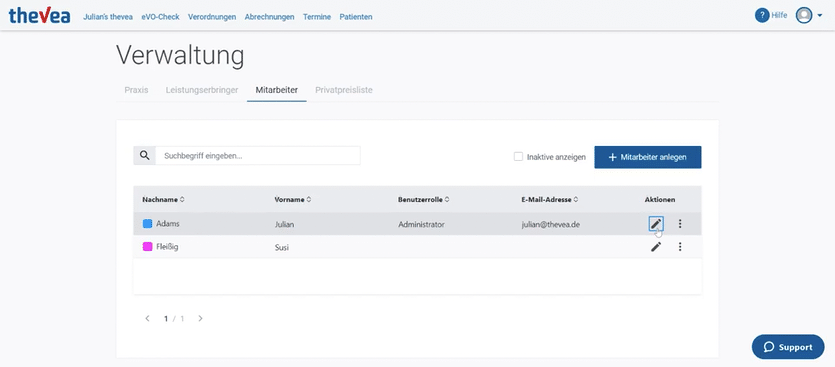Edit employee Fleißig with pencil icon

pyautogui.click(x=656, y=247)
